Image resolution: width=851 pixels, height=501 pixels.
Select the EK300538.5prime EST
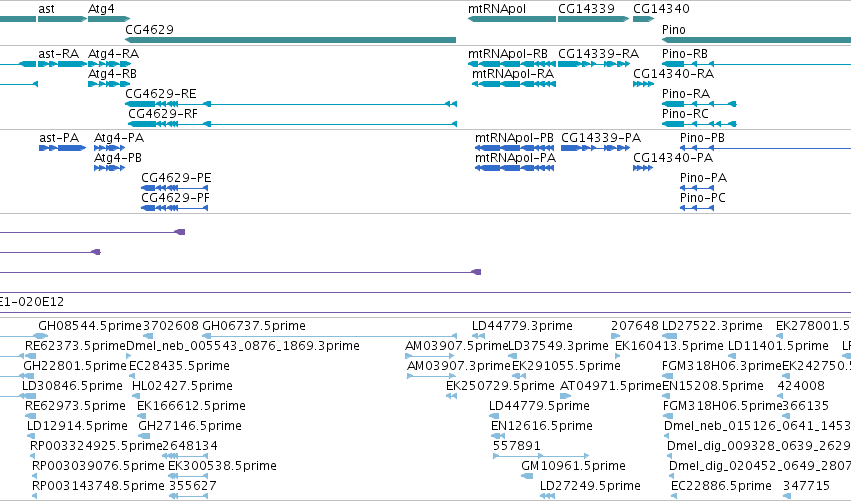point(223,466)
